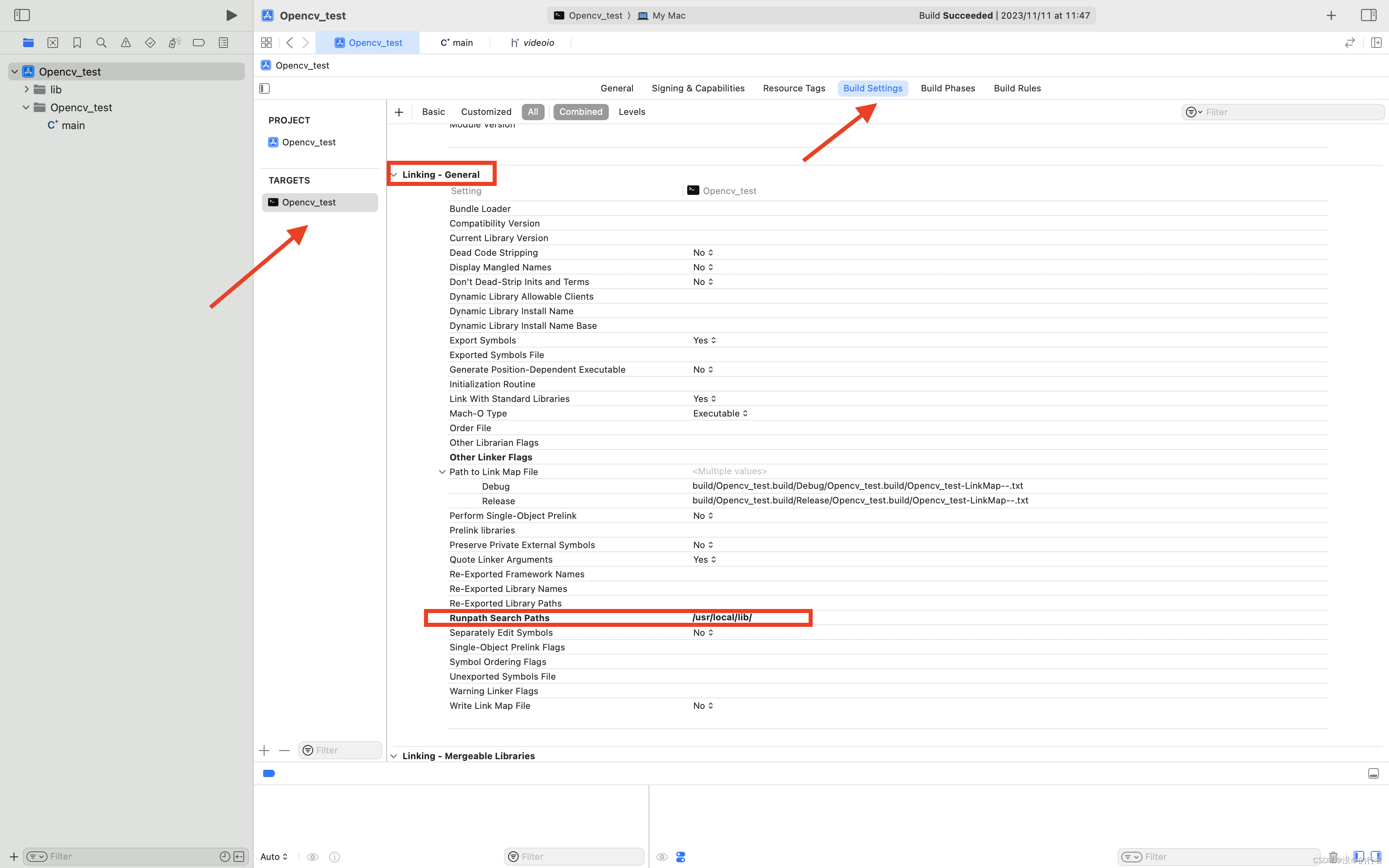Image resolution: width=1389 pixels, height=868 pixels.
Task: Choose the My Mac run destination
Action: point(662,15)
